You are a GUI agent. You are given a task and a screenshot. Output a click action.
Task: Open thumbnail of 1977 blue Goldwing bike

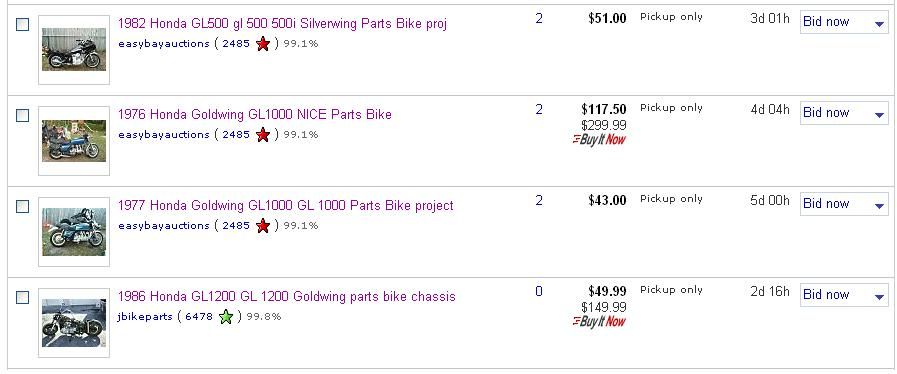pyautogui.click(x=74, y=232)
